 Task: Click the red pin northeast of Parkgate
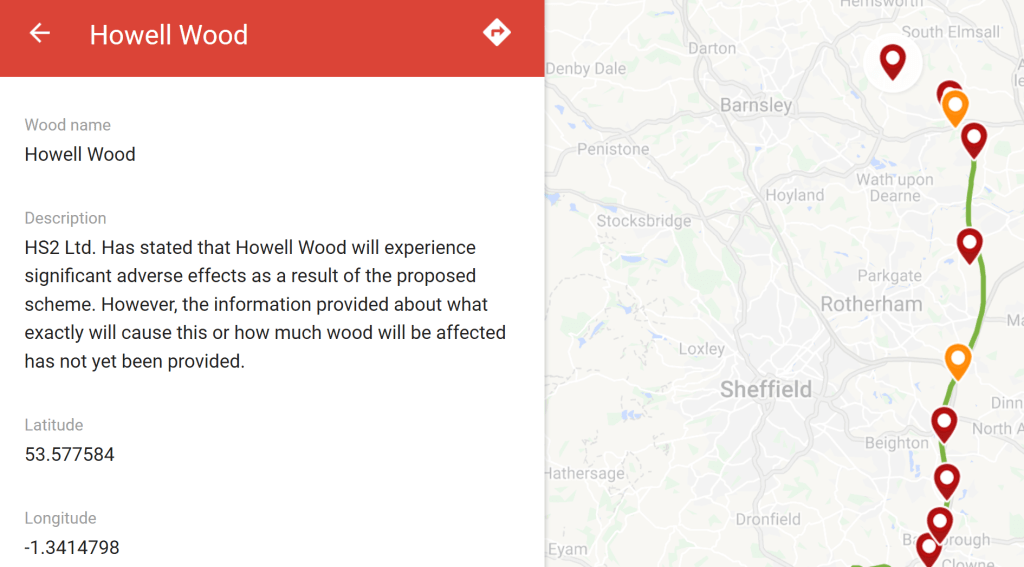point(969,243)
